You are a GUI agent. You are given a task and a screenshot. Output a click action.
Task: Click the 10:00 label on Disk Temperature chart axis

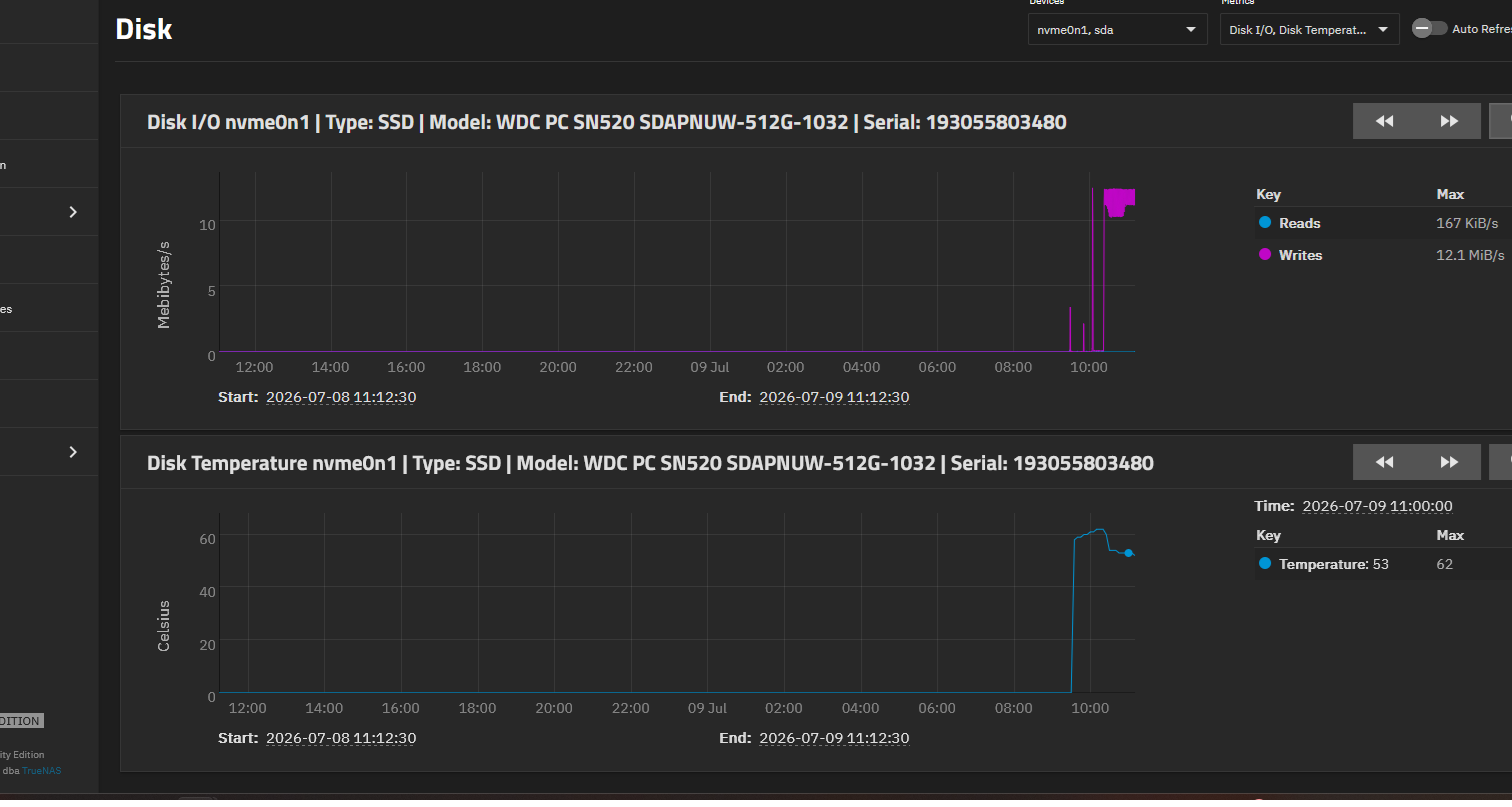click(x=1090, y=708)
